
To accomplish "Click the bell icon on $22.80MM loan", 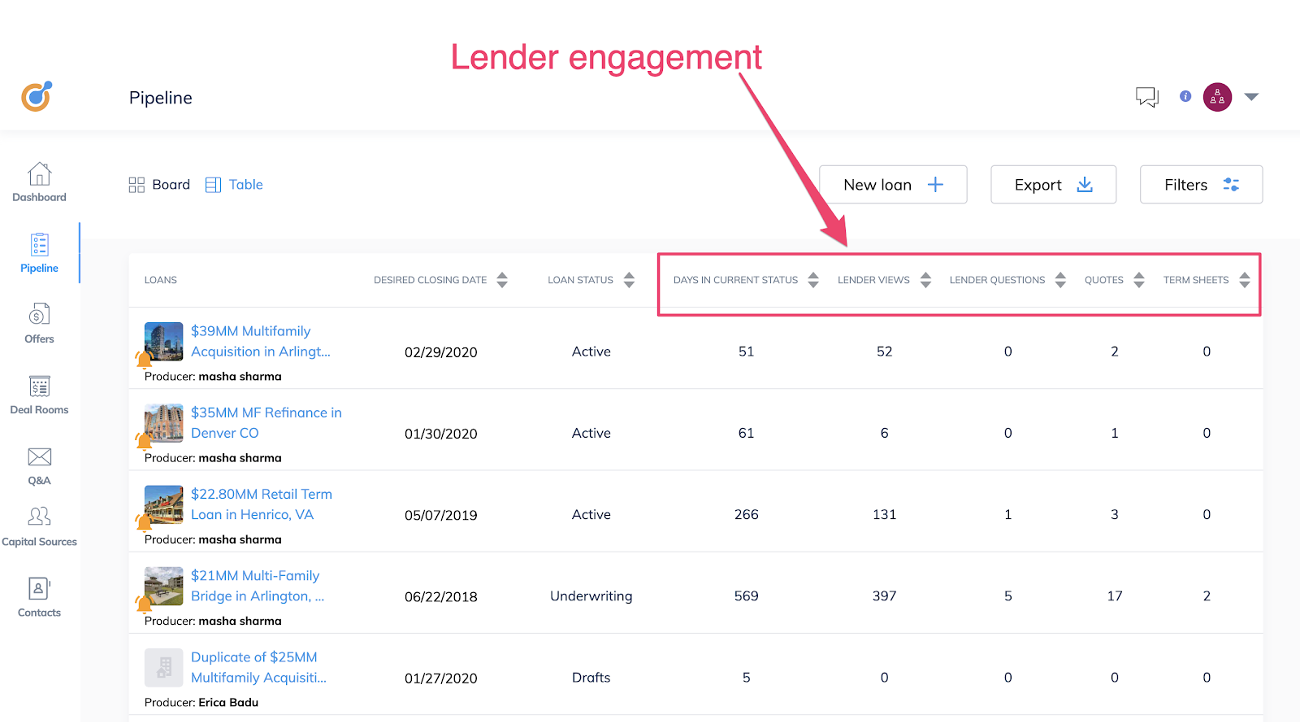I will pos(144,522).
